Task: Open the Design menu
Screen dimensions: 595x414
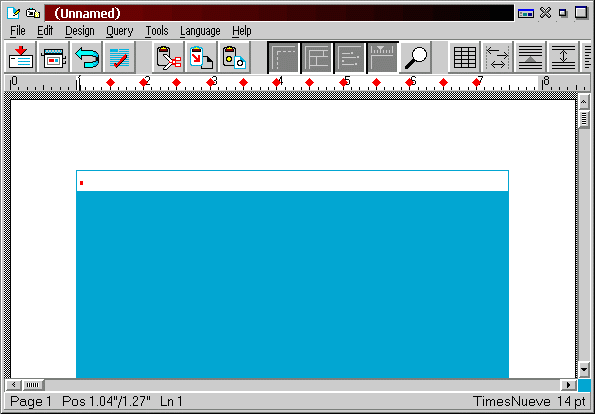Action: pos(80,31)
